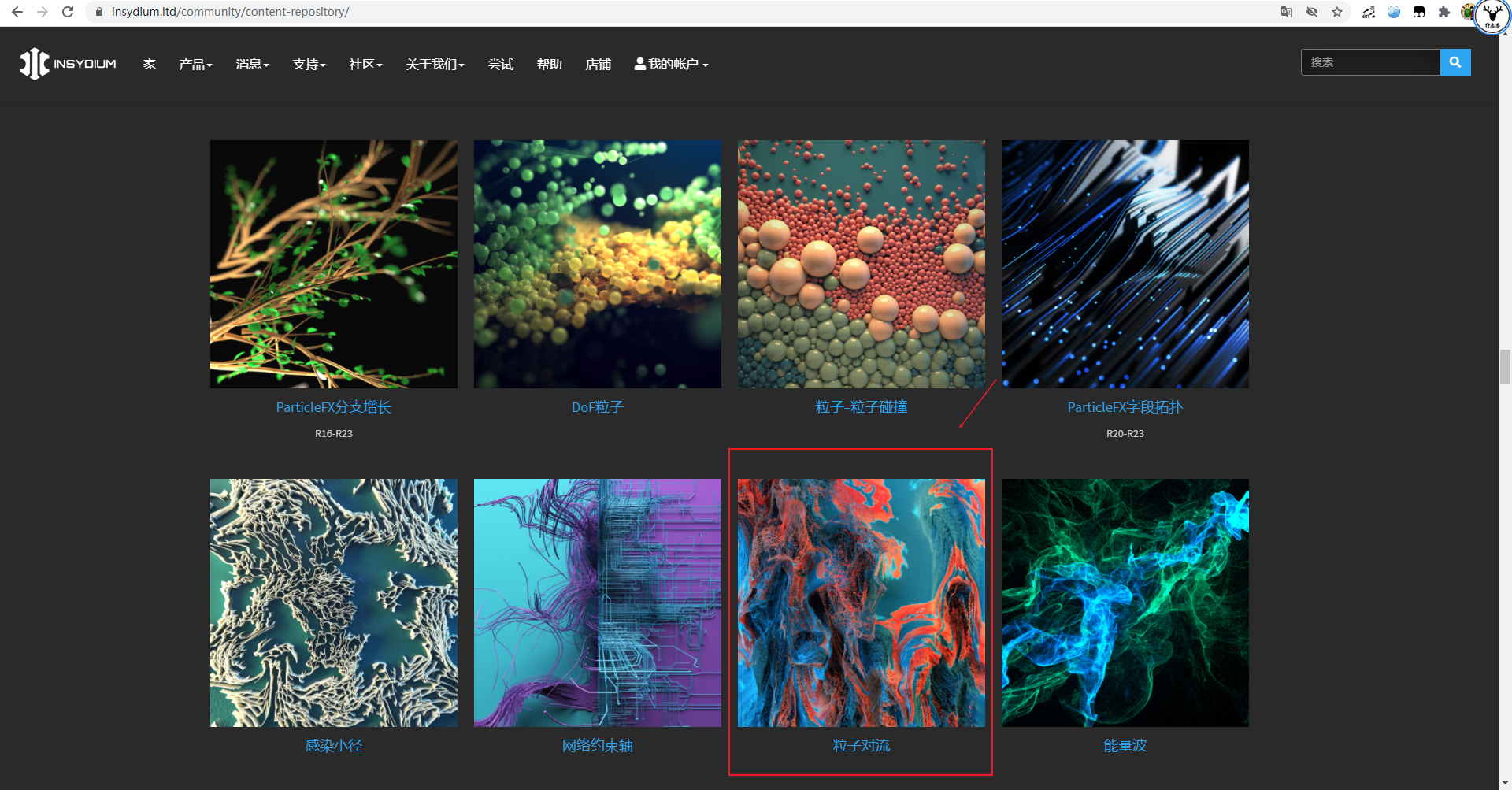Click the deer logo overlay avatar
Screen dimensions: 1512x790
click(x=1492, y=17)
